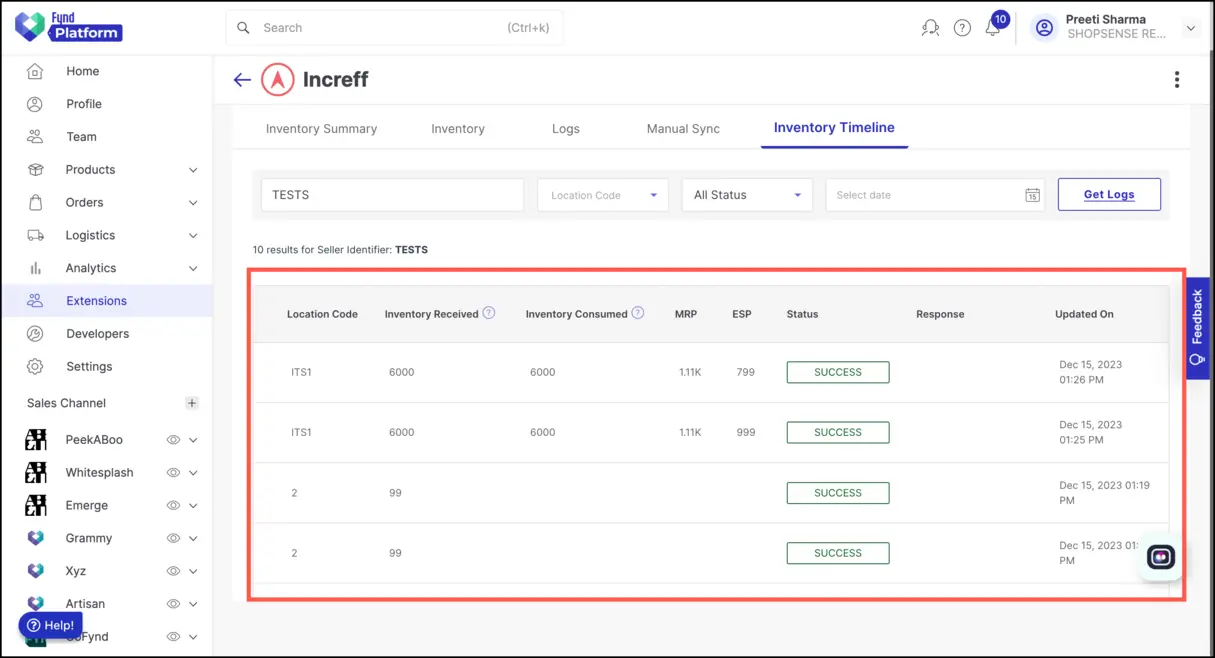Click the Get Logs button

(x=1108, y=194)
